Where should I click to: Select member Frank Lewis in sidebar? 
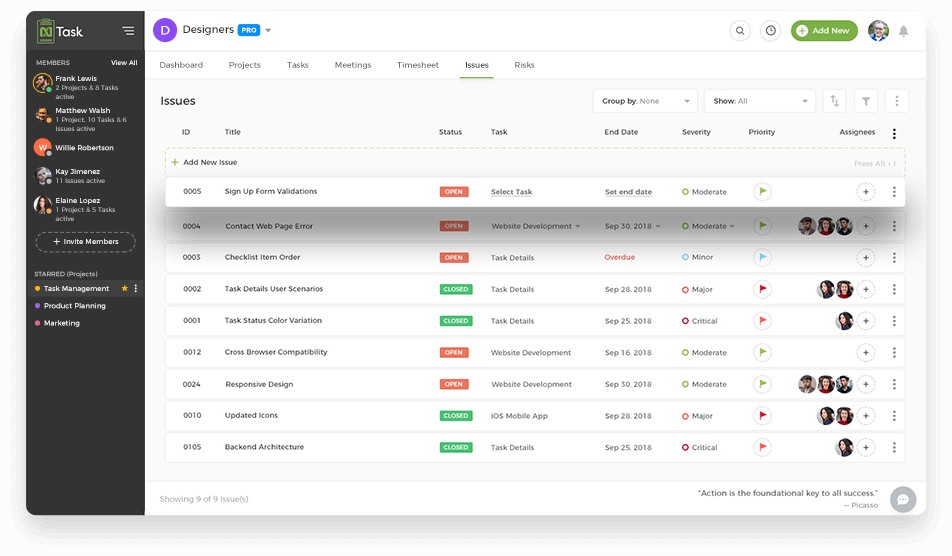[x=86, y=87]
